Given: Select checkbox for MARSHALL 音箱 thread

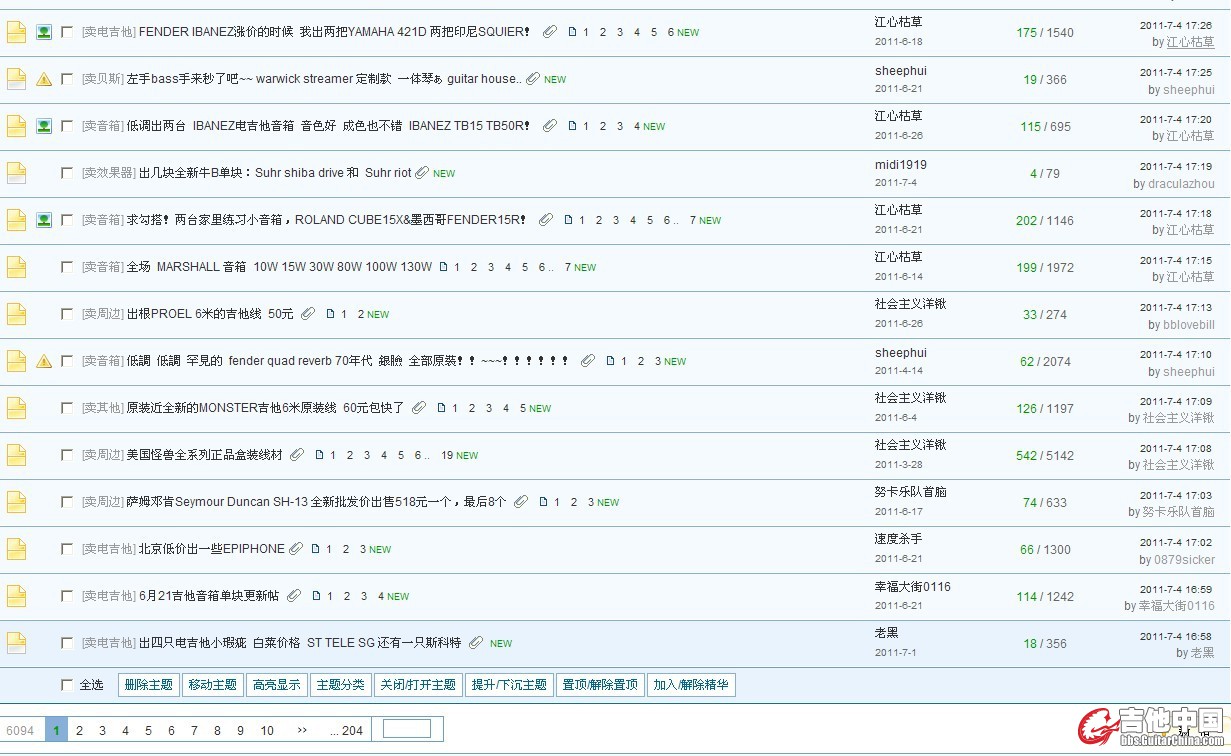Looking at the screenshot, I should (67, 267).
